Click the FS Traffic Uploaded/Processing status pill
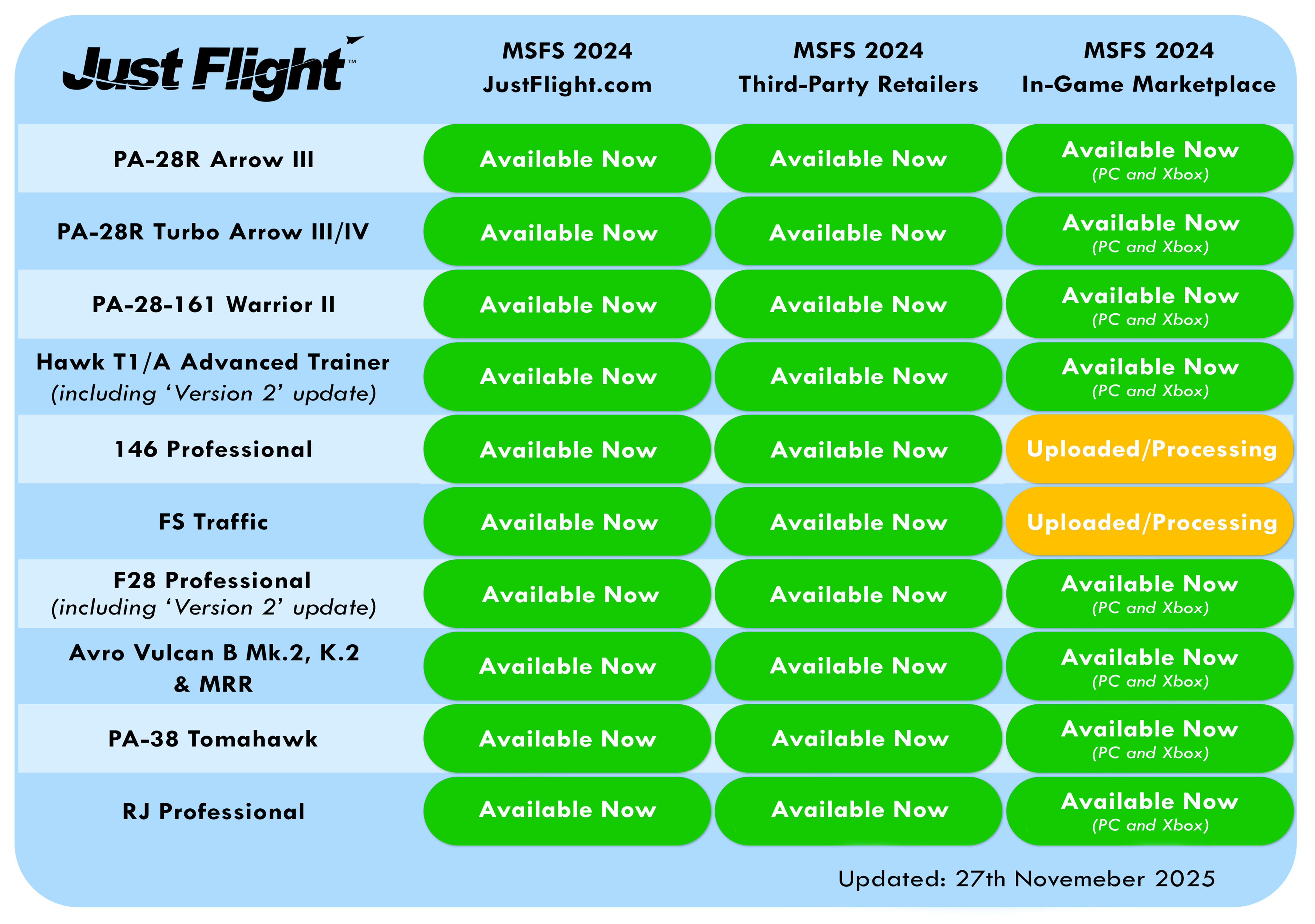Image resolution: width=1315 pixels, height=924 pixels. click(1150, 522)
